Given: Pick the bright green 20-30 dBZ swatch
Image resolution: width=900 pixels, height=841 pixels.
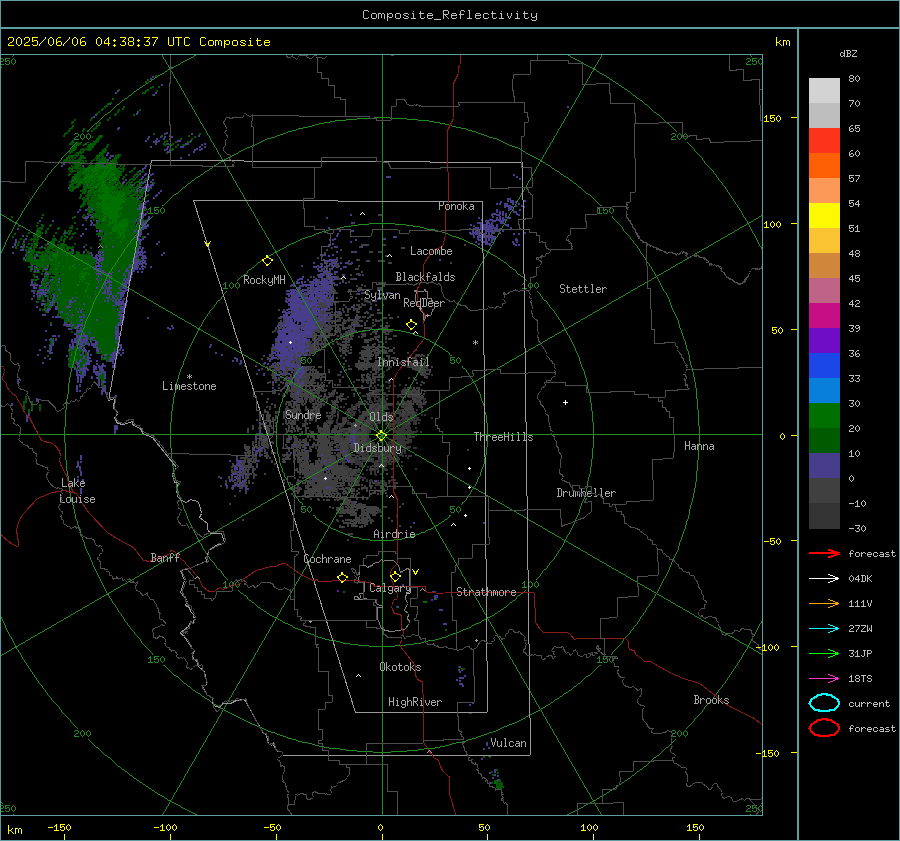Looking at the screenshot, I should coord(824,416).
